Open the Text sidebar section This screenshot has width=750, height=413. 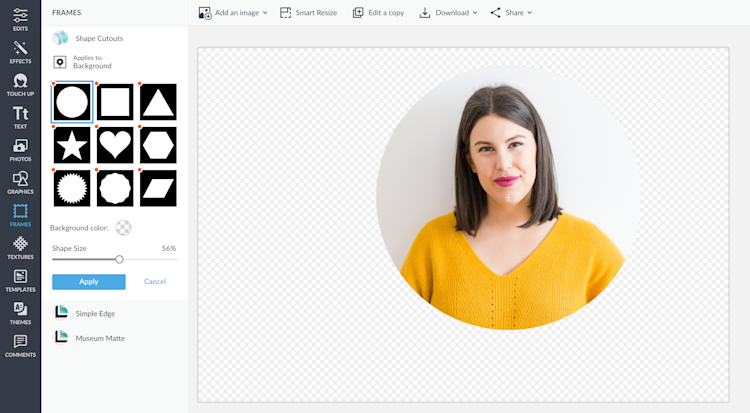click(x=20, y=117)
